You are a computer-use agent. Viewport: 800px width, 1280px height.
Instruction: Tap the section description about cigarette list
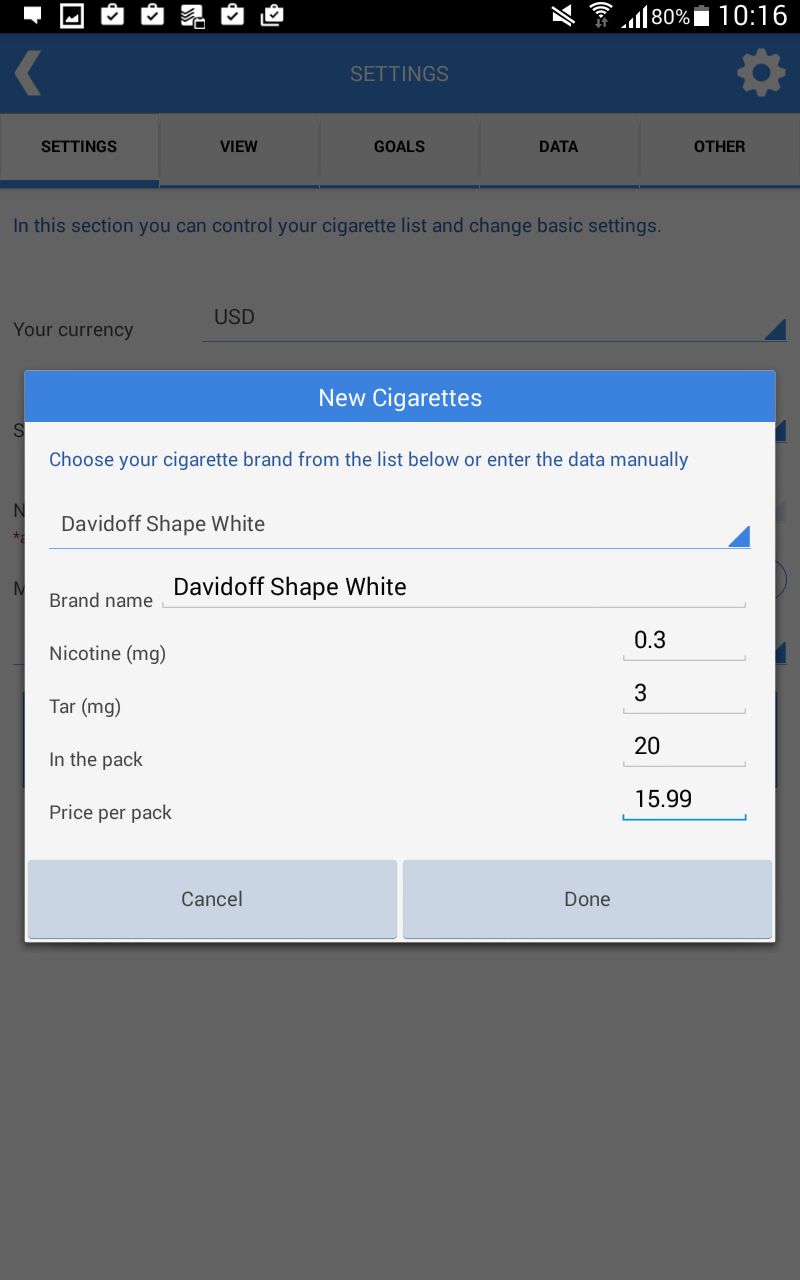point(337,226)
